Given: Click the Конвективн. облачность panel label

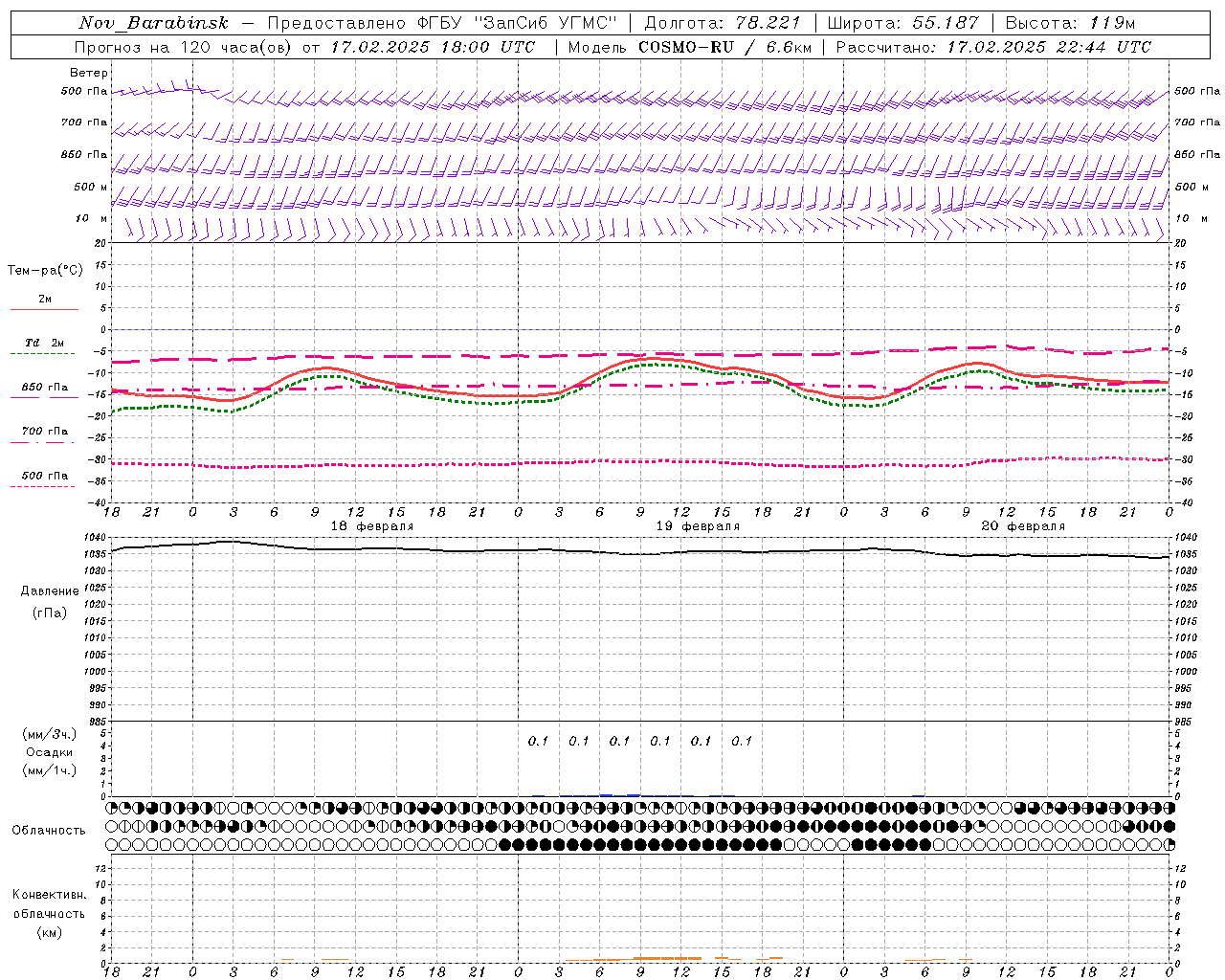Looking at the screenshot, I should (x=49, y=903).
